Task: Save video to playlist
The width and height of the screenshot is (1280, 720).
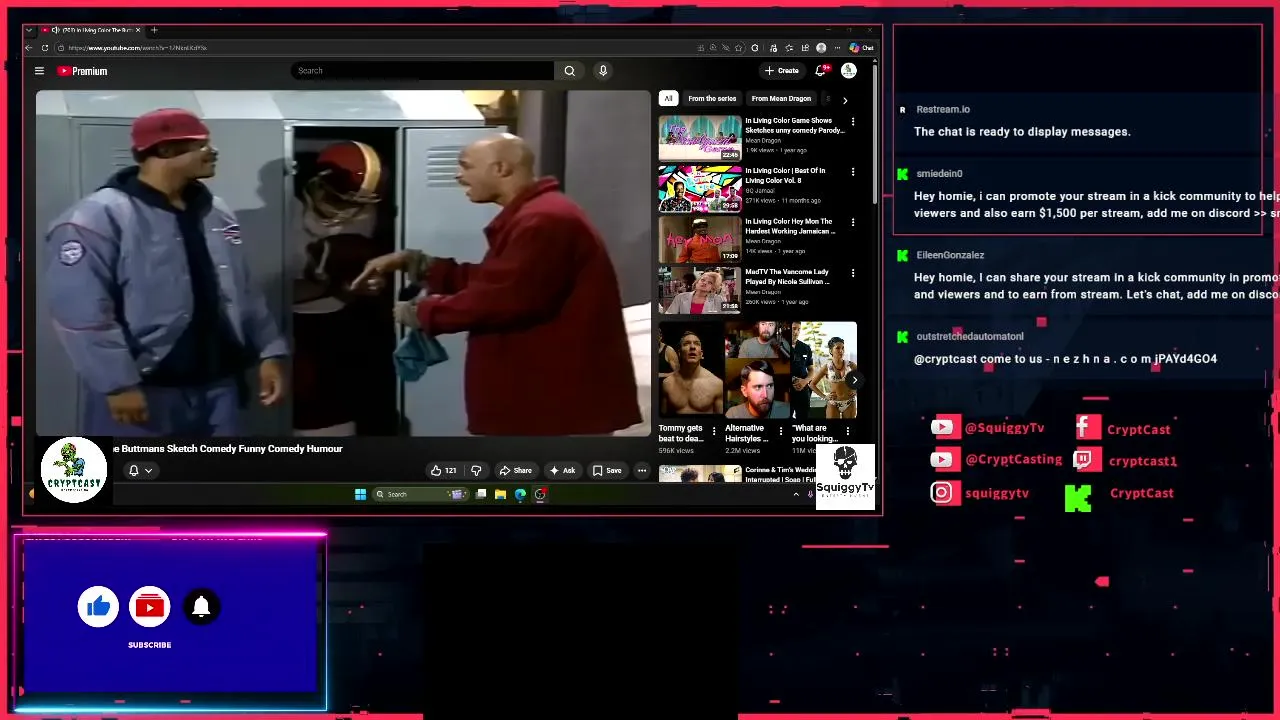Action: click(x=607, y=471)
